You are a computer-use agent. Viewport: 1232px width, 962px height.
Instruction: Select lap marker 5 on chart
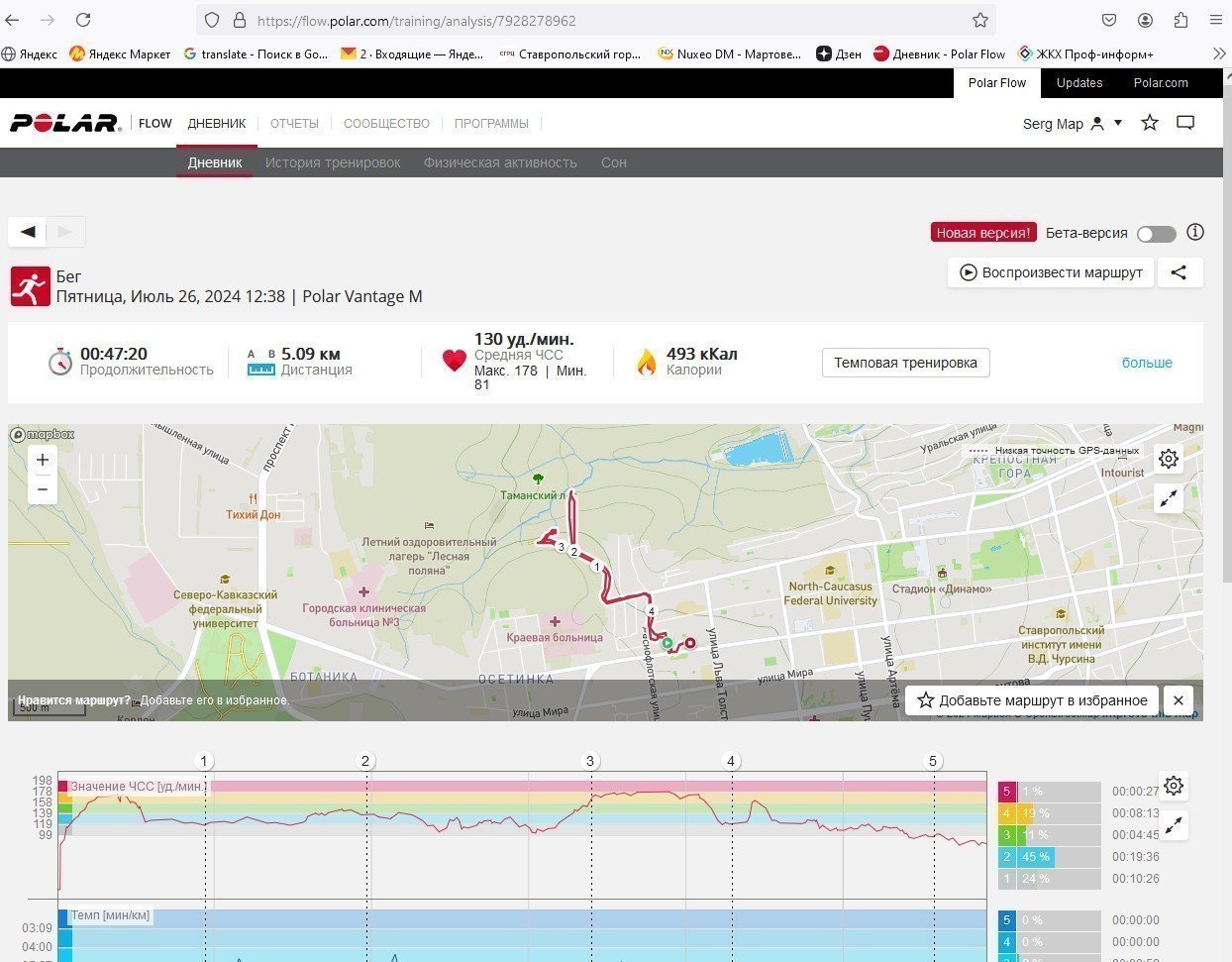(933, 761)
